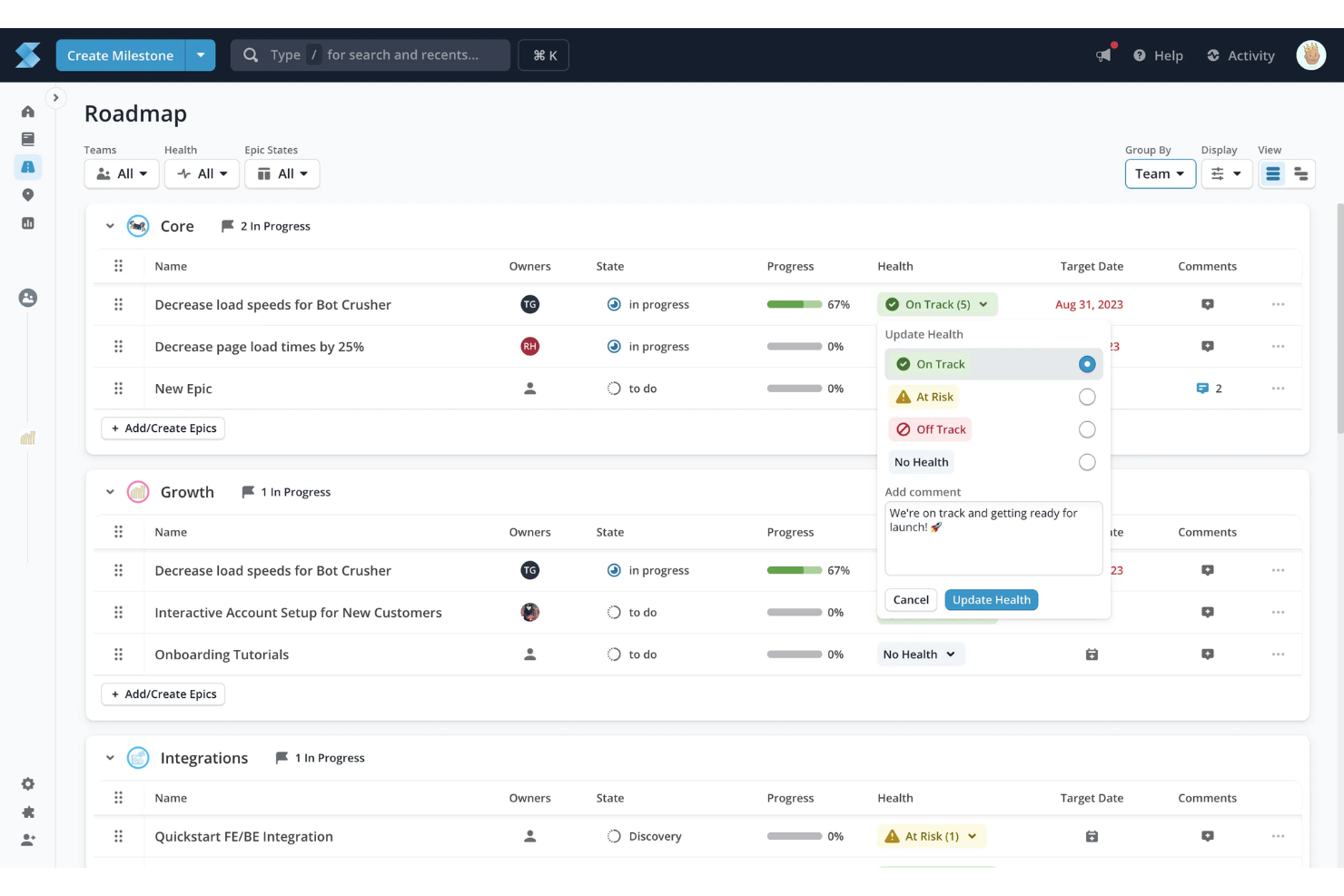Open the Help menu
This screenshot has height=896, width=1344.
point(1158,55)
